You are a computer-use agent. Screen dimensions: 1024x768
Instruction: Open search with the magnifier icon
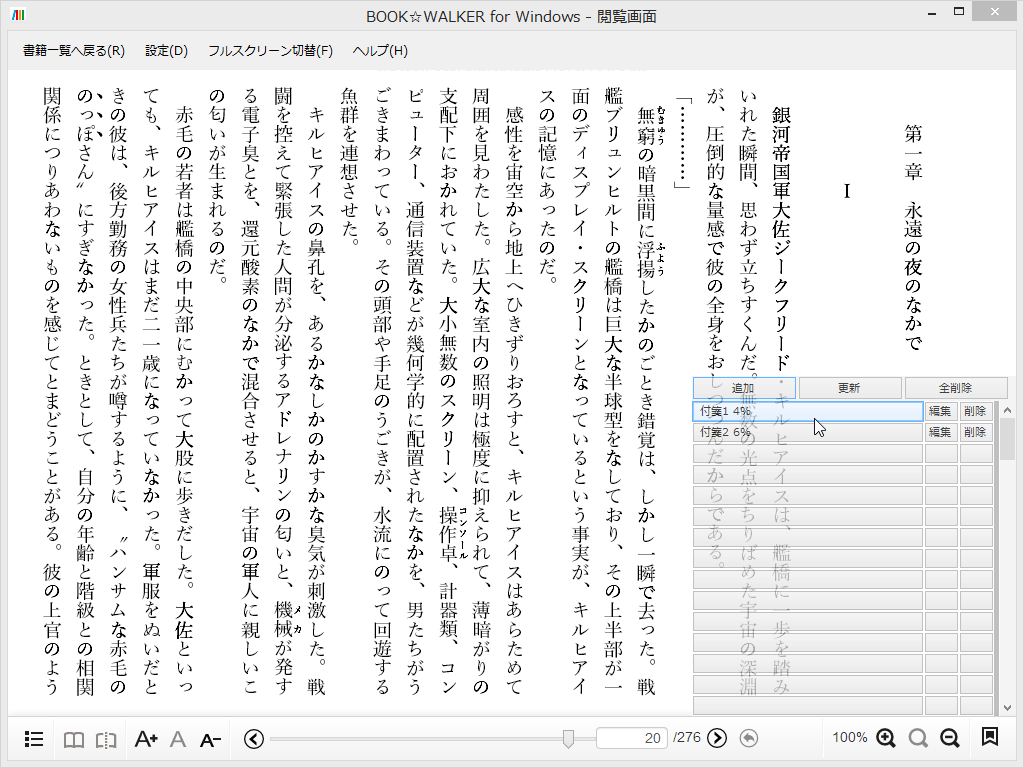tap(917, 738)
